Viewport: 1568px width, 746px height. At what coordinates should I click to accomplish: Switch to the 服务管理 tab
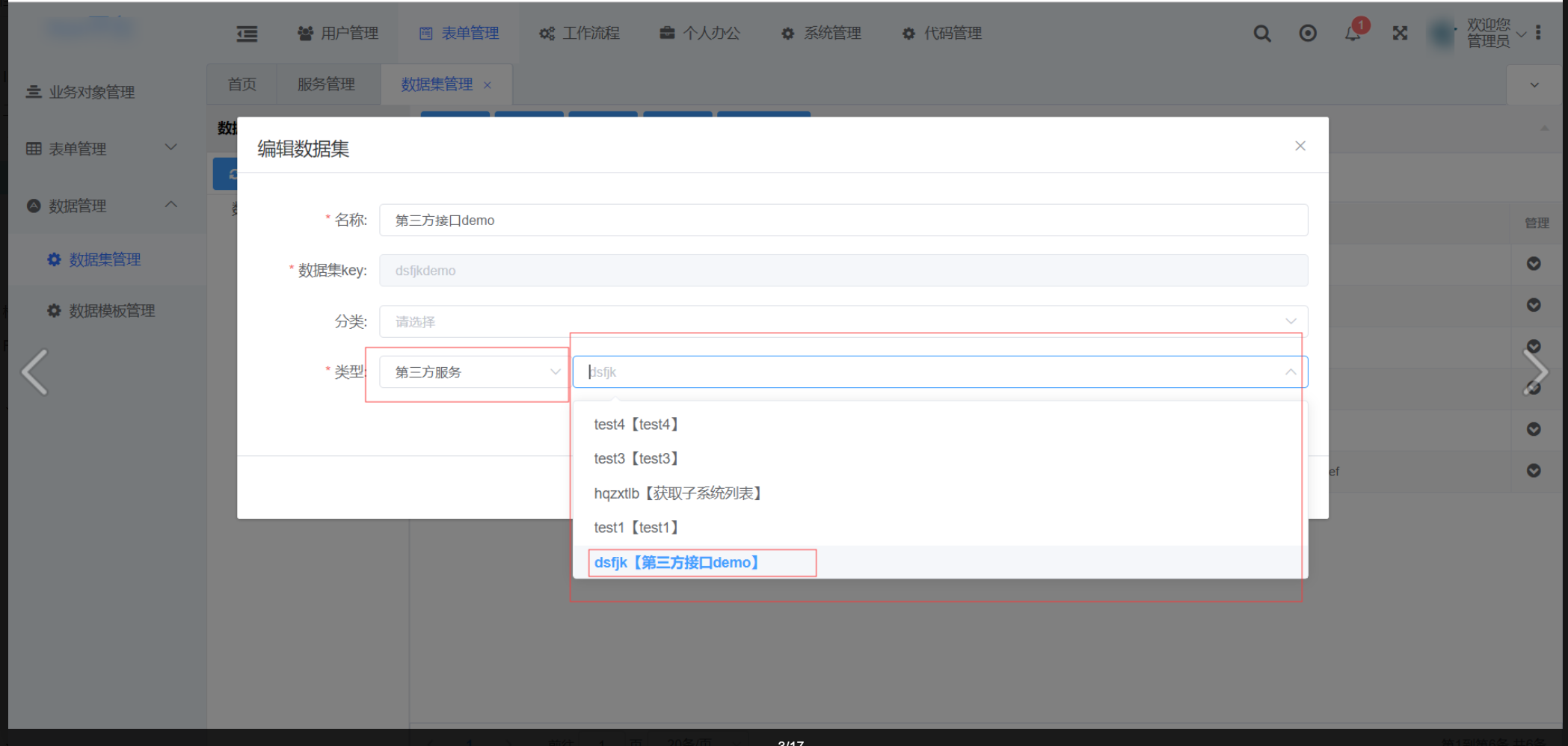(326, 84)
